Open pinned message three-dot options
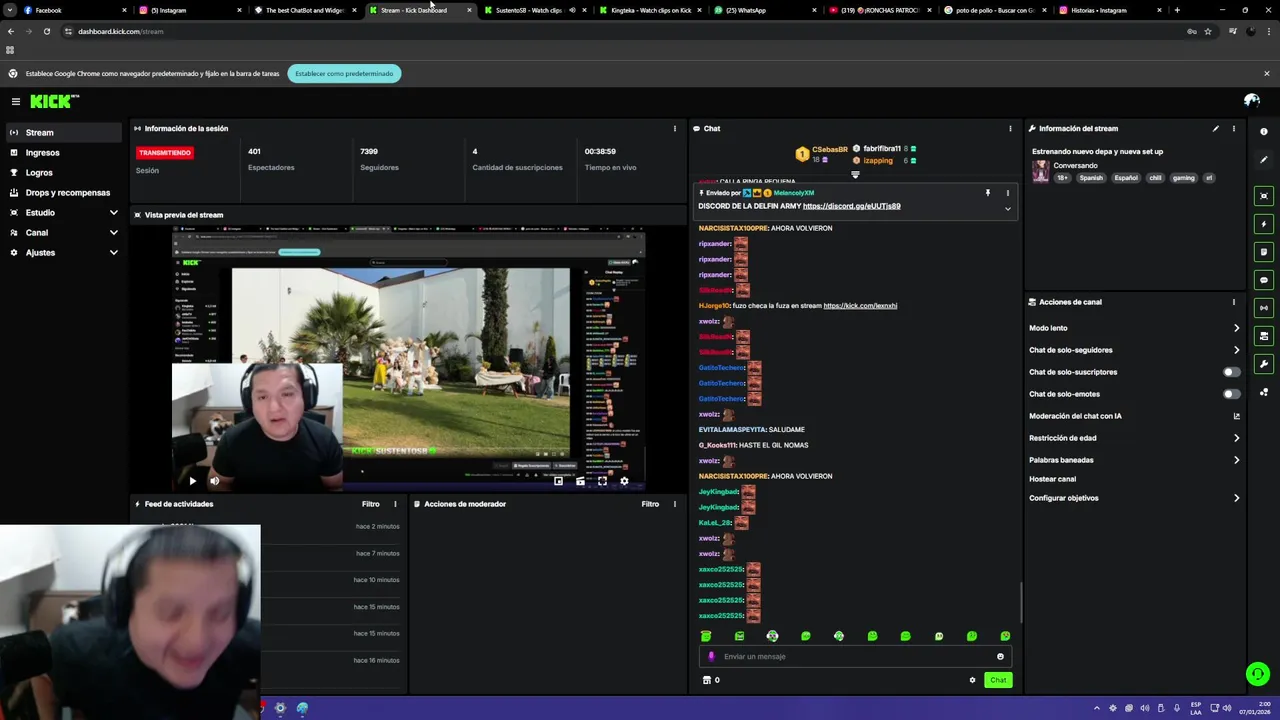Screen dimensions: 1280x720 click(x=1008, y=193)
